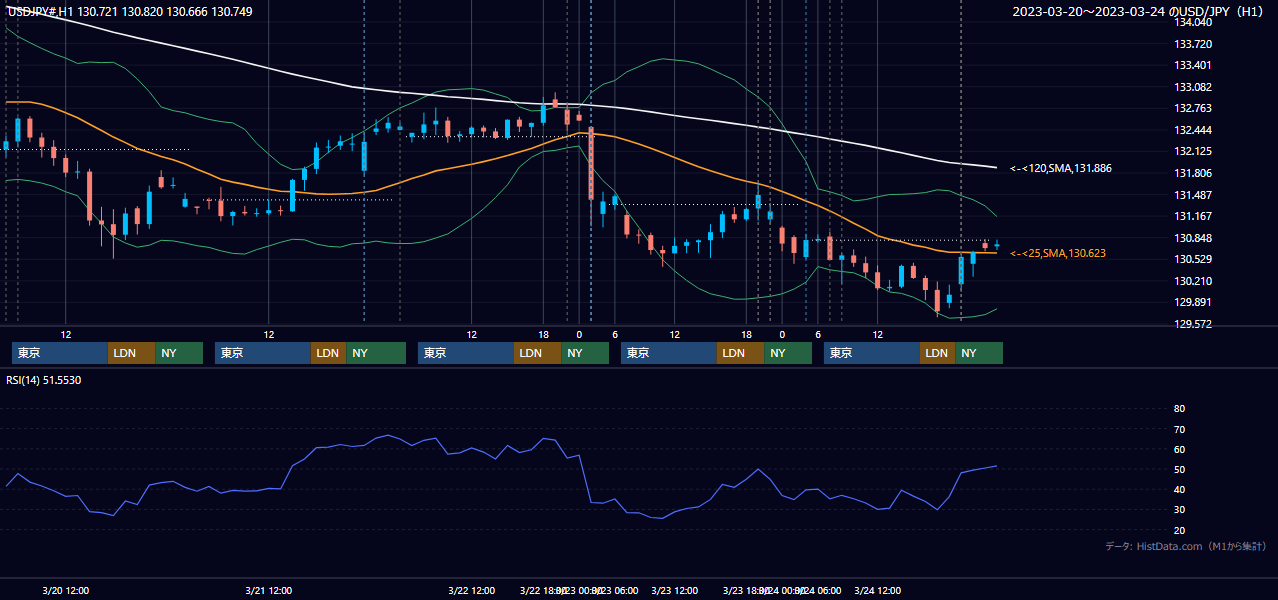This screenshot has height=600, width=1278.
Task: Click RSI axis level 40
Action: [x=1179, y=489]
